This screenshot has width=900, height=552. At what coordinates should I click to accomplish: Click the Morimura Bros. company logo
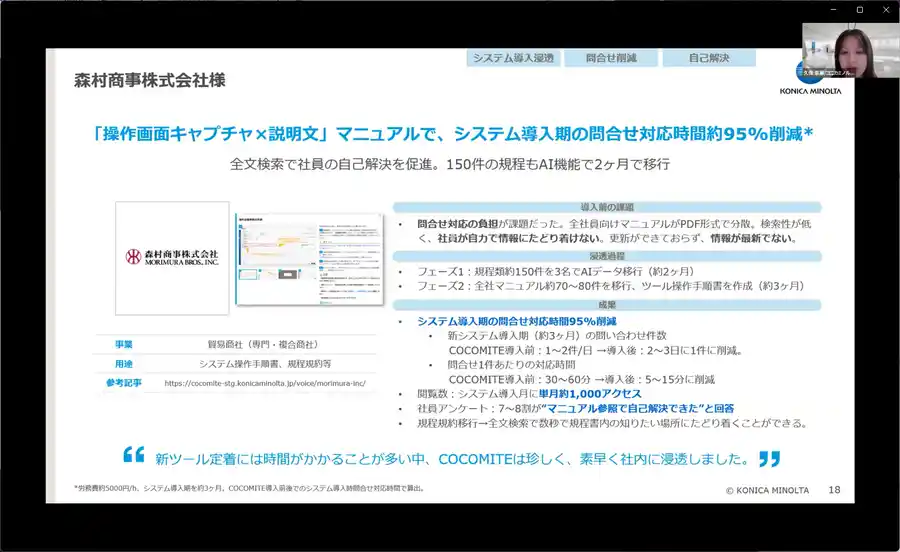171,257
